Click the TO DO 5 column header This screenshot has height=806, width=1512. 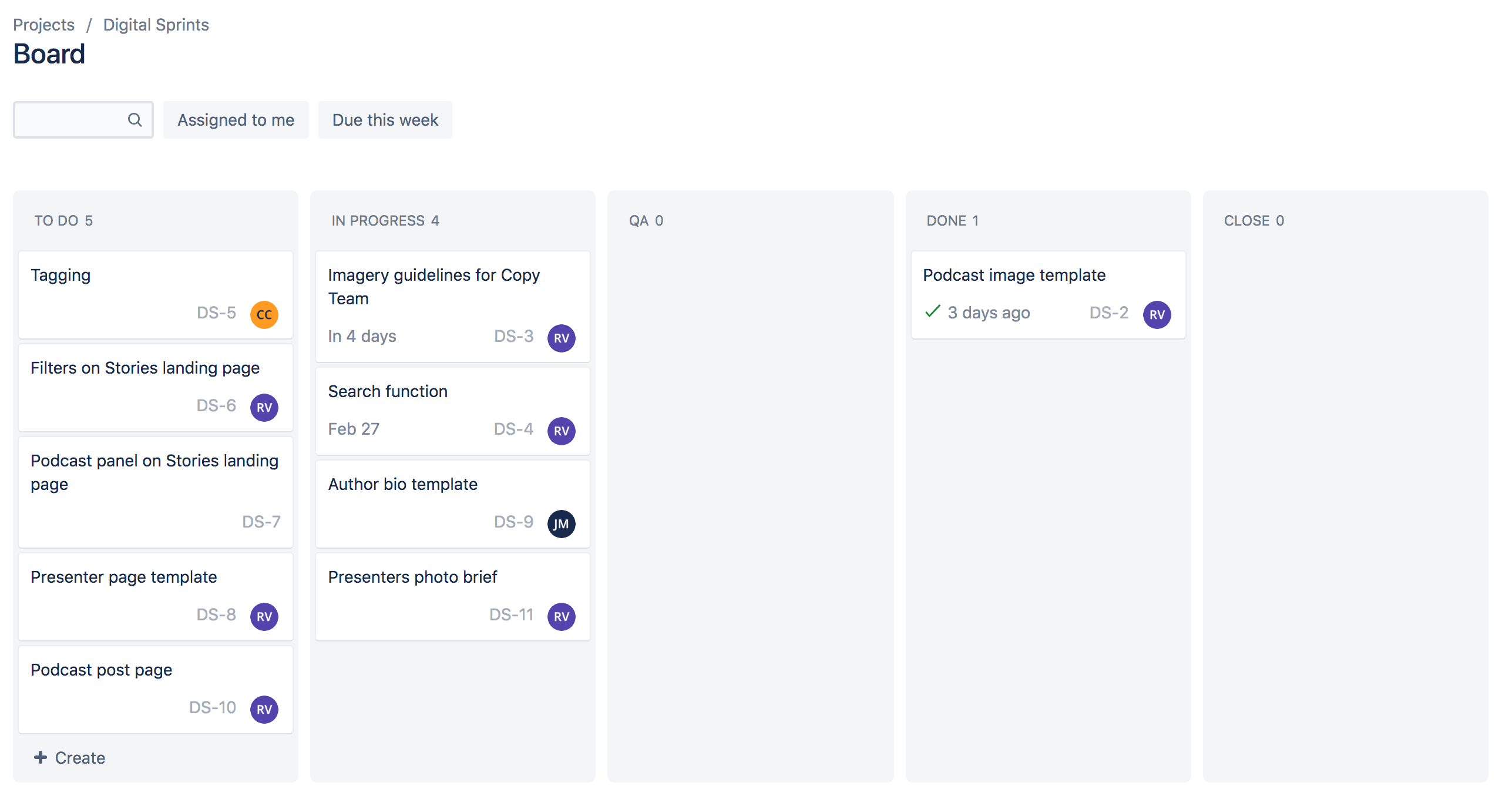pos(62,220)
